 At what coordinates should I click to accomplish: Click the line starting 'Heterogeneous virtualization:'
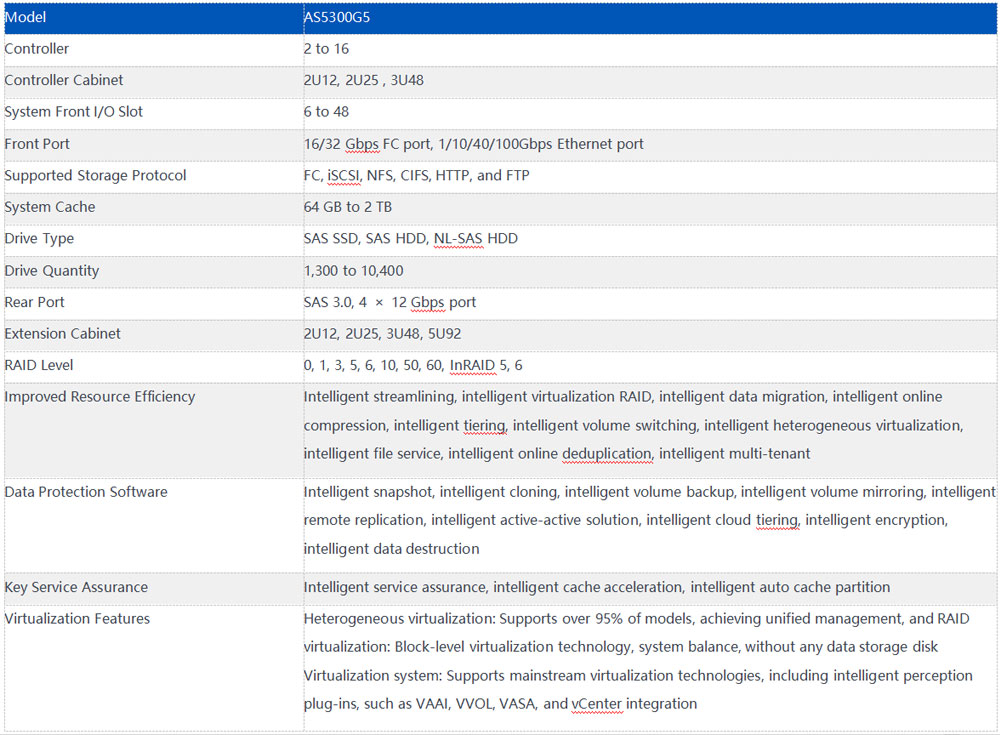(636, 619)
